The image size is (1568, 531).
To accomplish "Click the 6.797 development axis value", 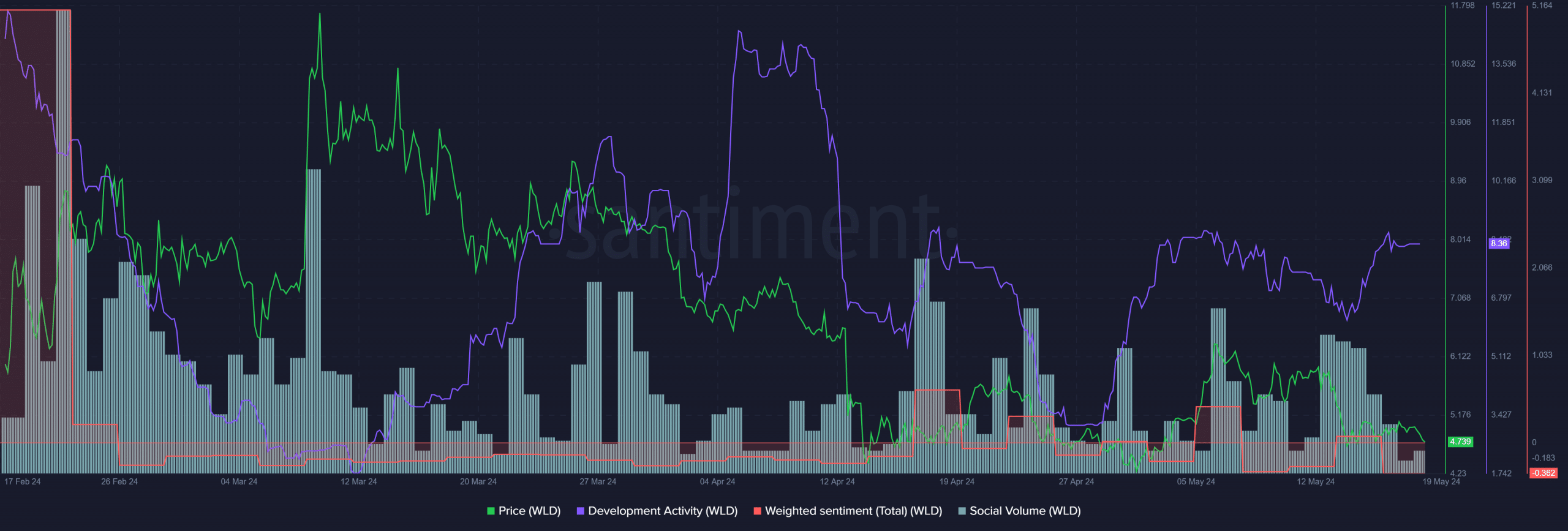I will tap(1501, 298).
